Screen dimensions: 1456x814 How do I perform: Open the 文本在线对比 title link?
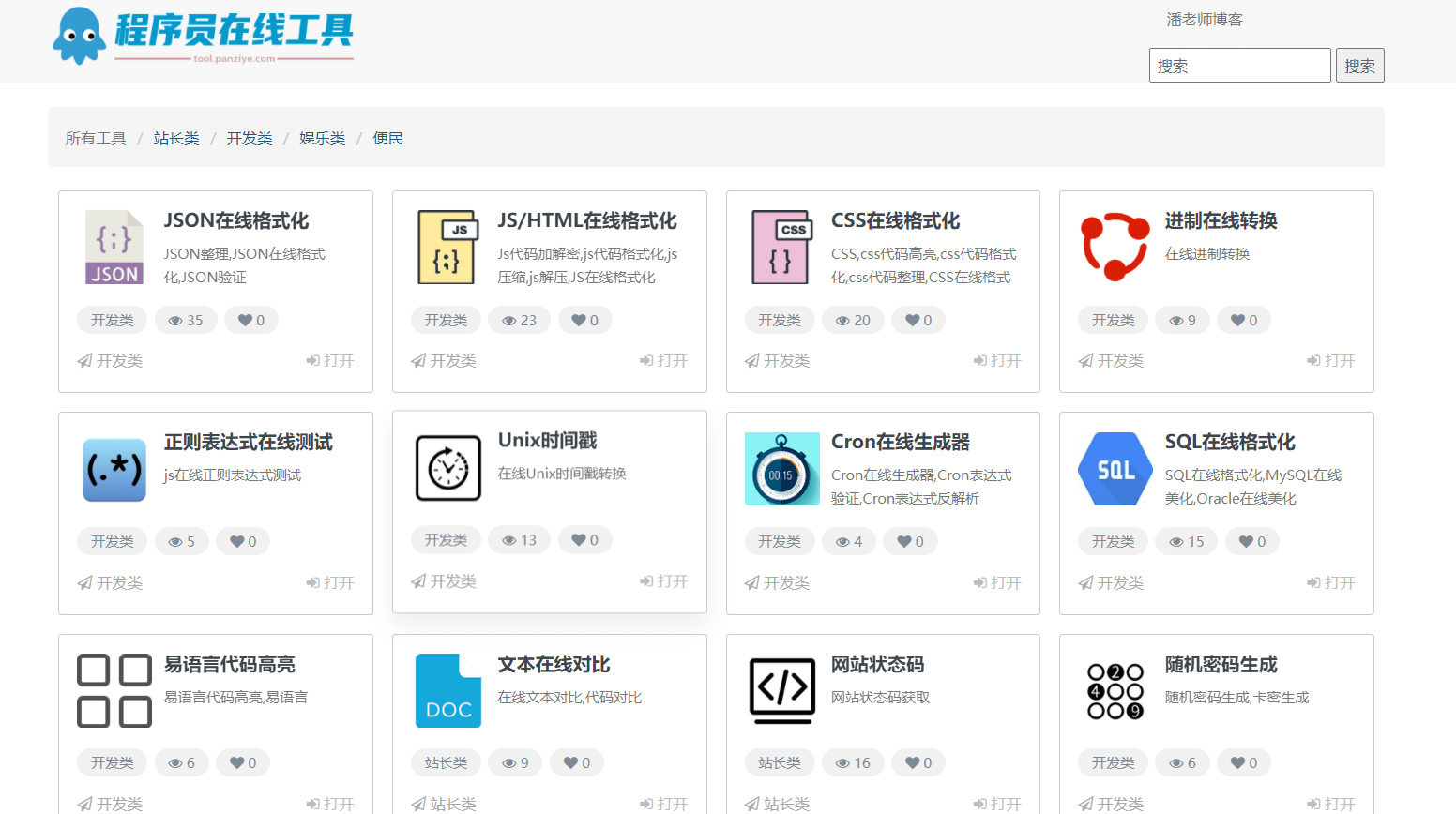554,664
